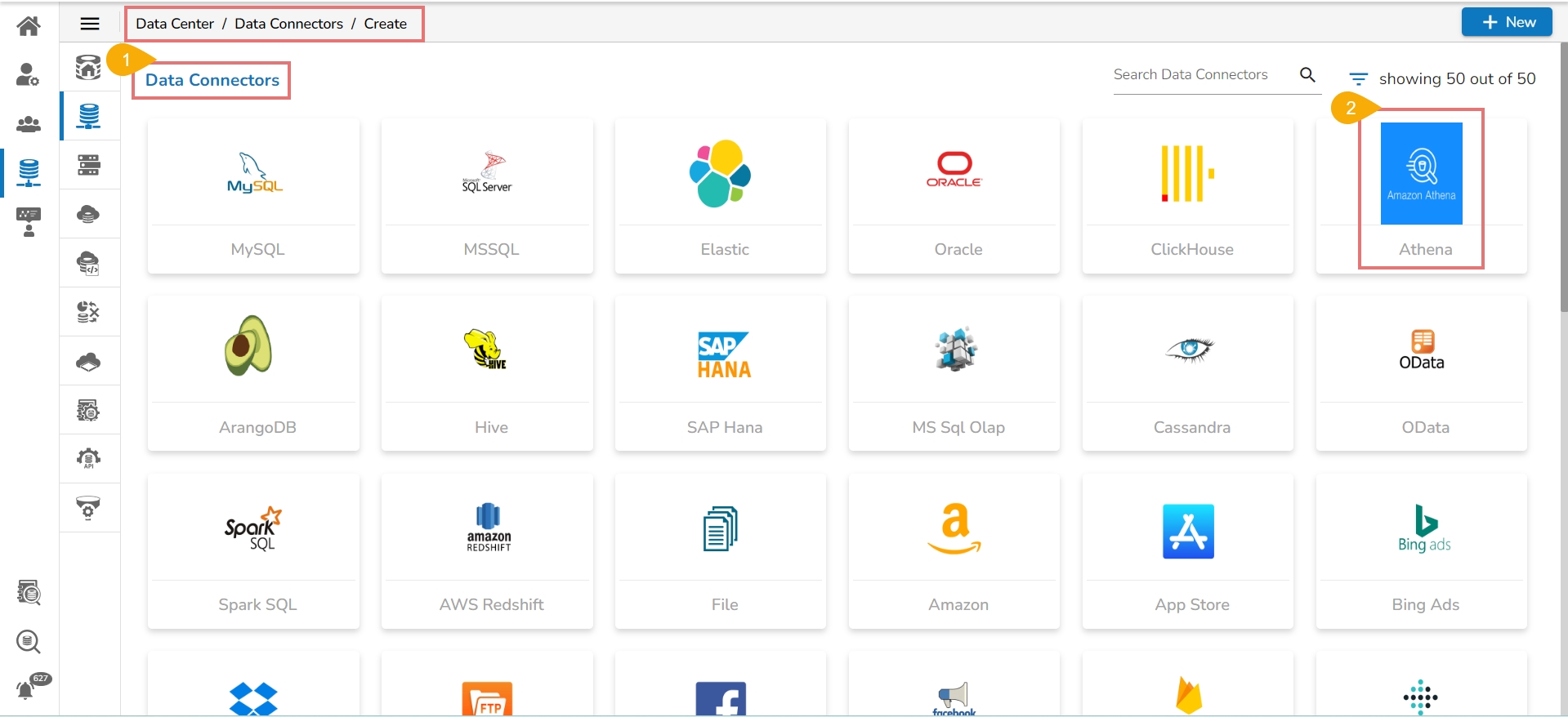Pick the OData connector

pyautogui.click(x=1422, y=373)
